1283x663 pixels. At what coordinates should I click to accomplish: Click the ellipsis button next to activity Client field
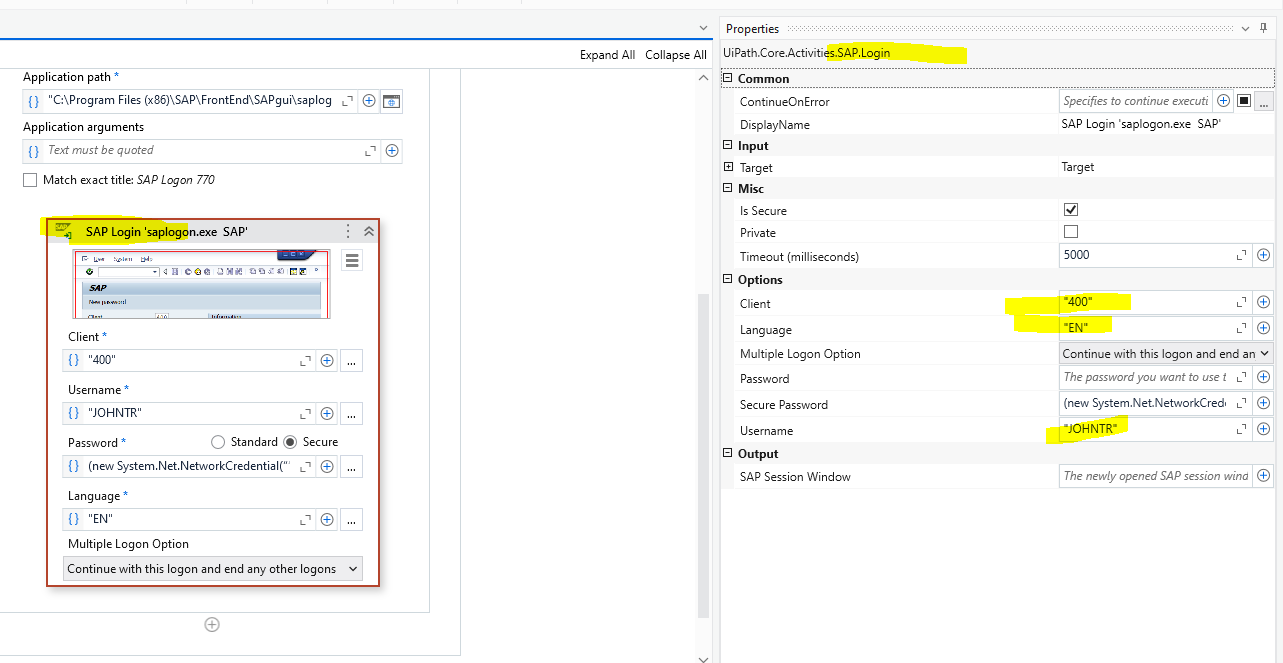coord(351,361)
